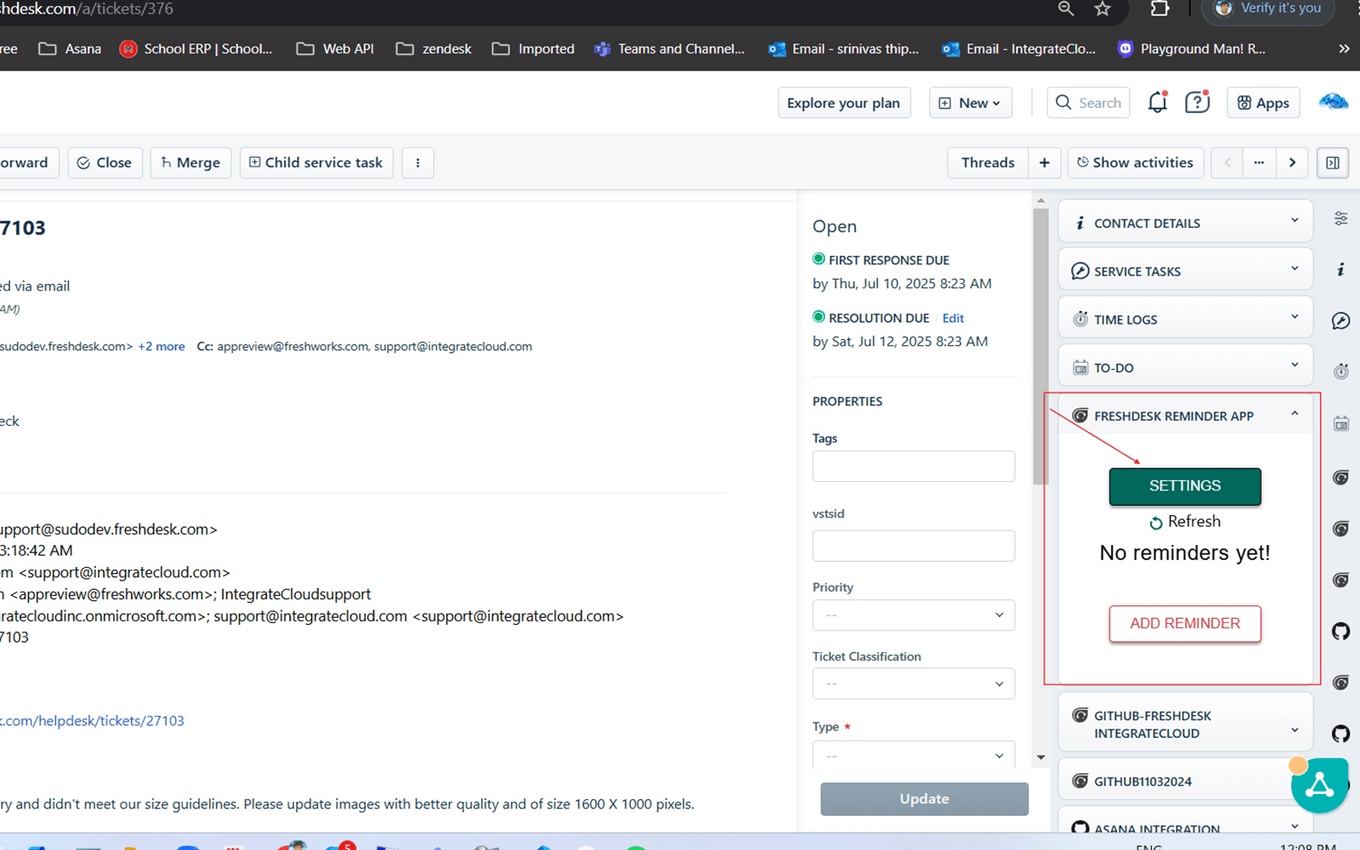Click Show activities button

1135,163
